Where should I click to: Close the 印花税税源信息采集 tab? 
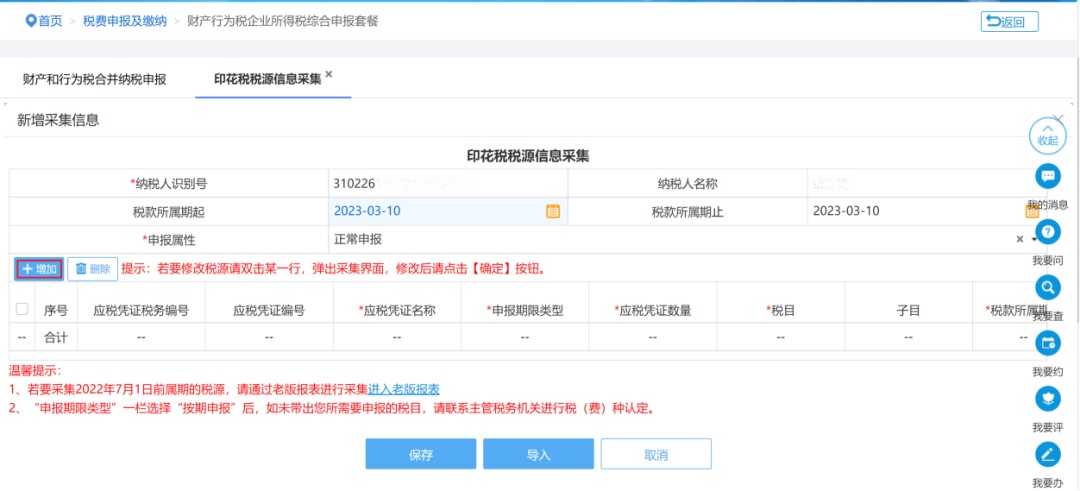328,75
